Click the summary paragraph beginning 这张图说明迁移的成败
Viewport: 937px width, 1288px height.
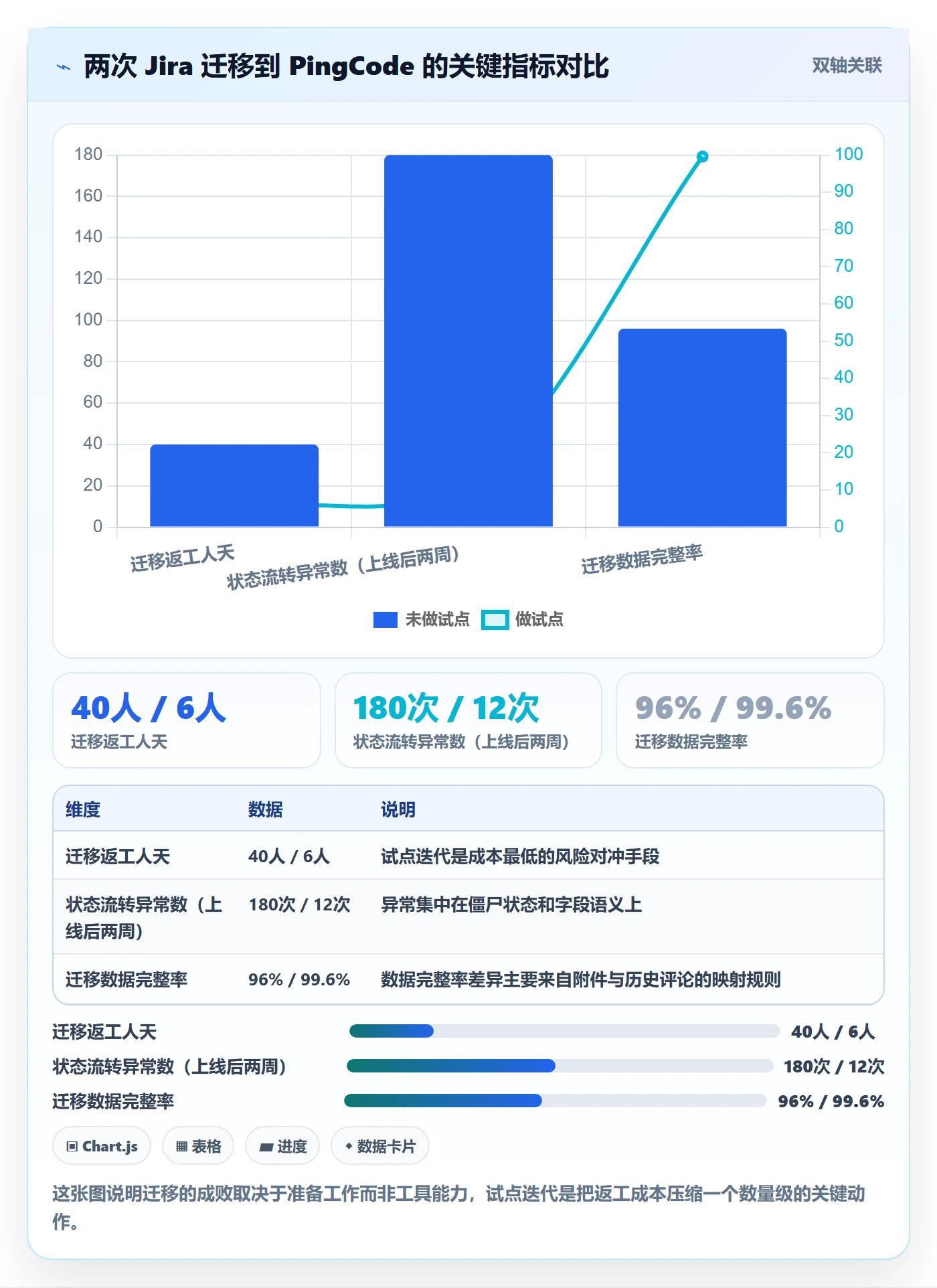pyautogui.click(x=459, y=1207)
